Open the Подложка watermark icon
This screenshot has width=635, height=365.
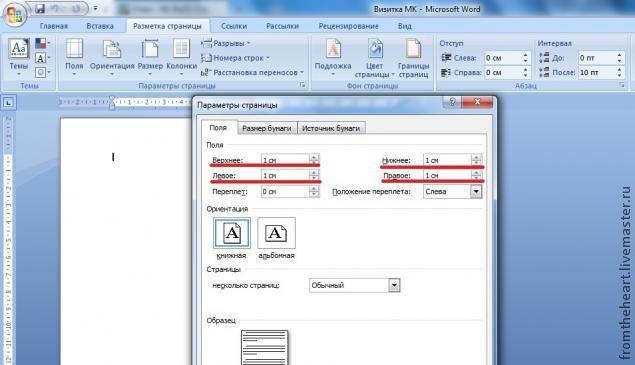click(x=333, y=49)
